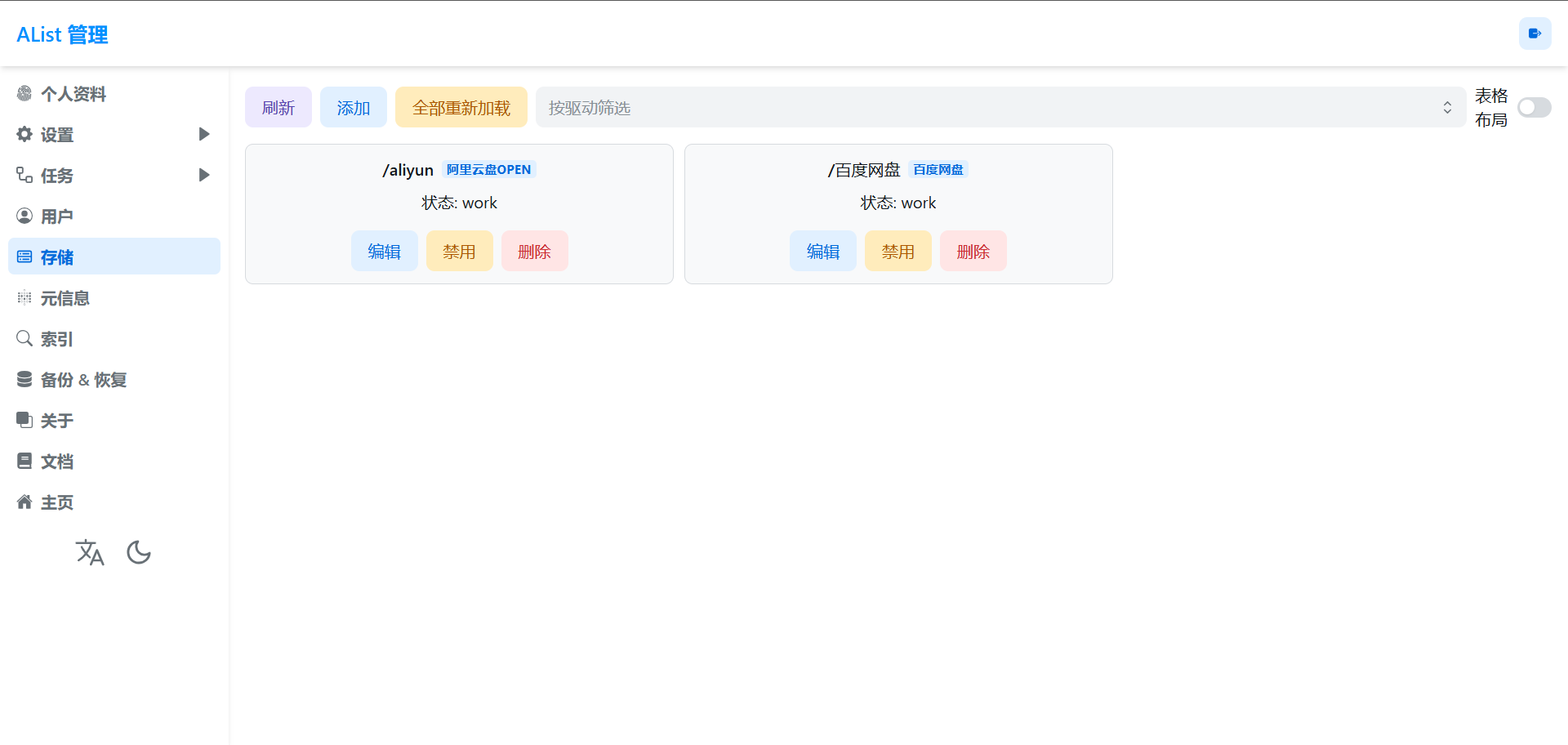The width and height of the screenshot is (1568, 745).
Task: Expand the 设置 submenu arrow
Action: pos(204,134)
